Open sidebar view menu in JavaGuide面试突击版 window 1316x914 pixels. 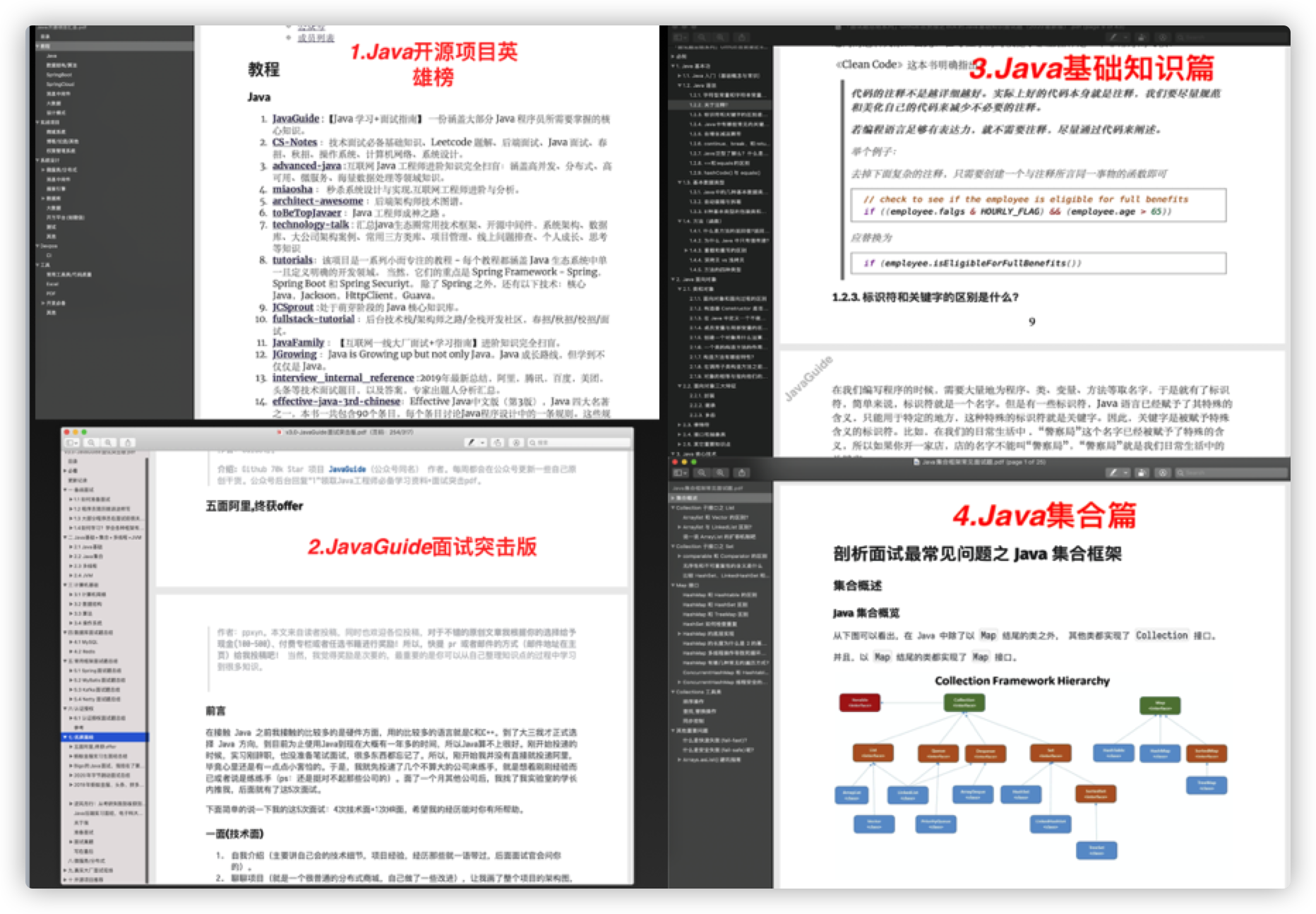click(x=71, y=443)
